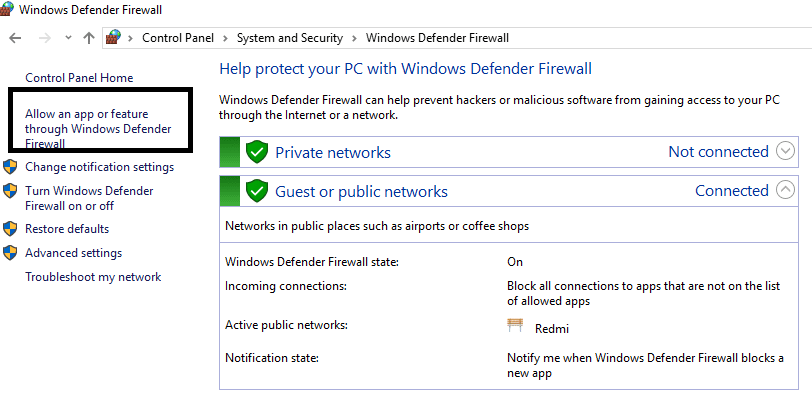Open Allow an app or feature link

pos(98,129)
